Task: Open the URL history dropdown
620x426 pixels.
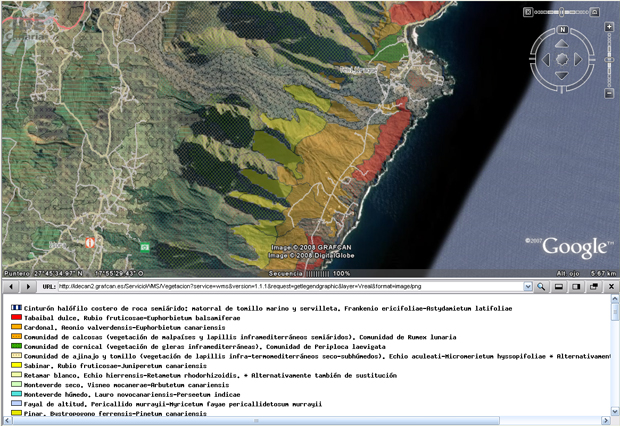Action: (x=527, y=286)
